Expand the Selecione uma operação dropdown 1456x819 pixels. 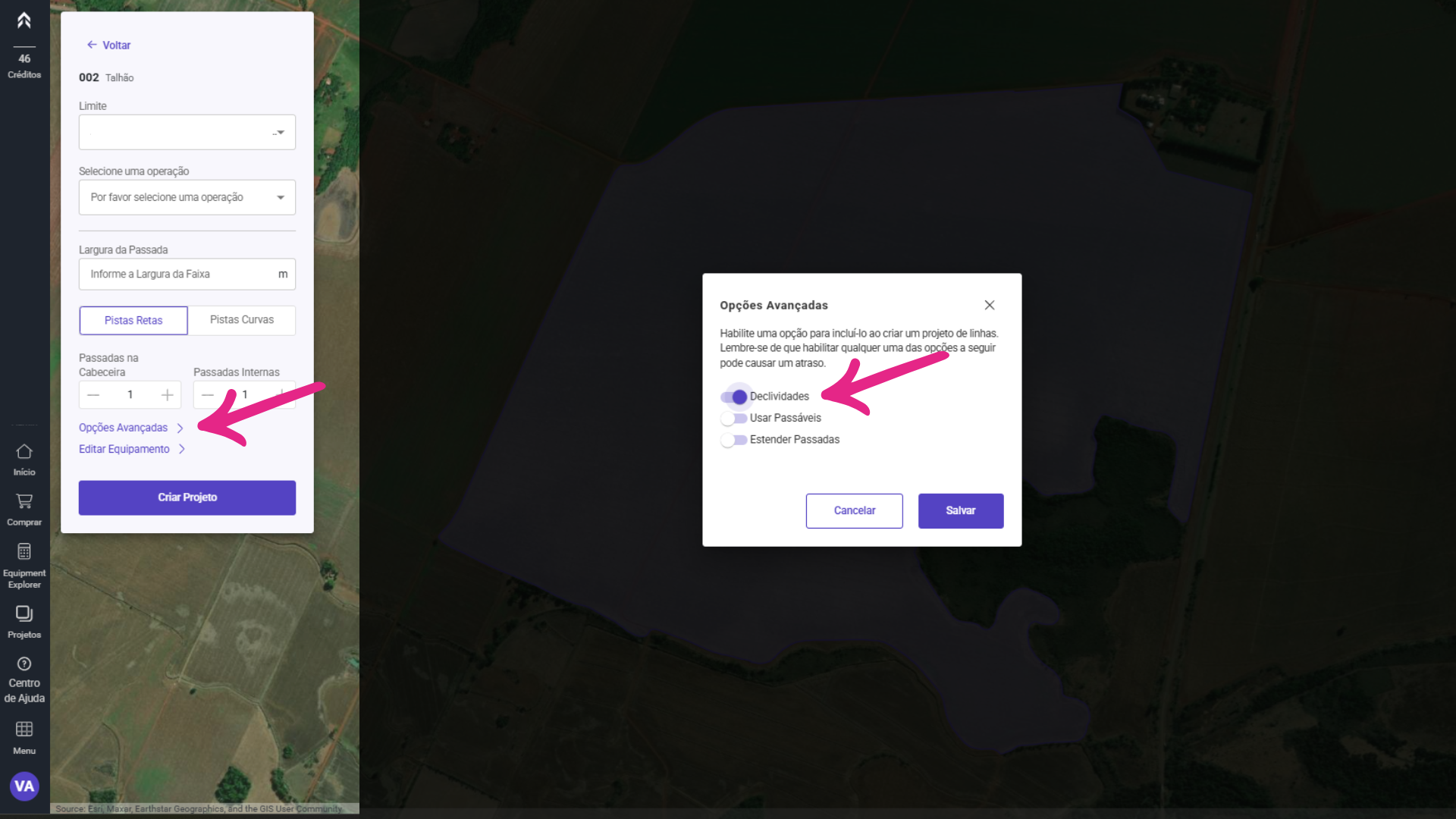[187, 197]
